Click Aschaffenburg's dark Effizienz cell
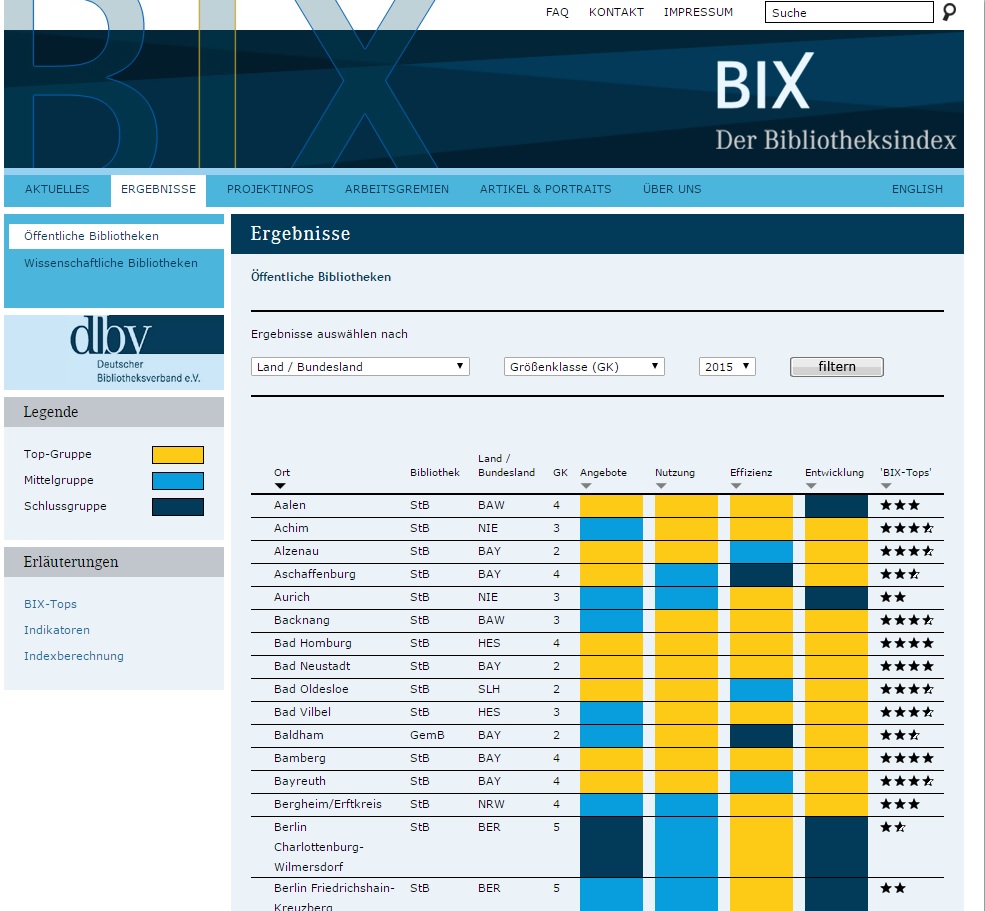 [761, 575]
